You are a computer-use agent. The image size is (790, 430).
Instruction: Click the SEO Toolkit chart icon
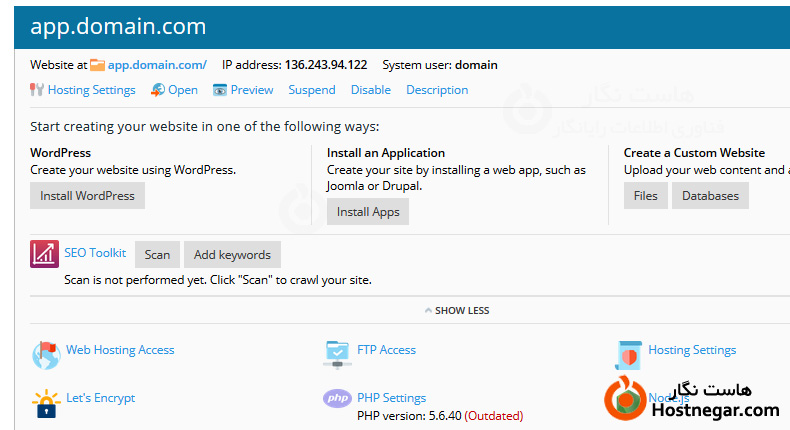point(46,254)
